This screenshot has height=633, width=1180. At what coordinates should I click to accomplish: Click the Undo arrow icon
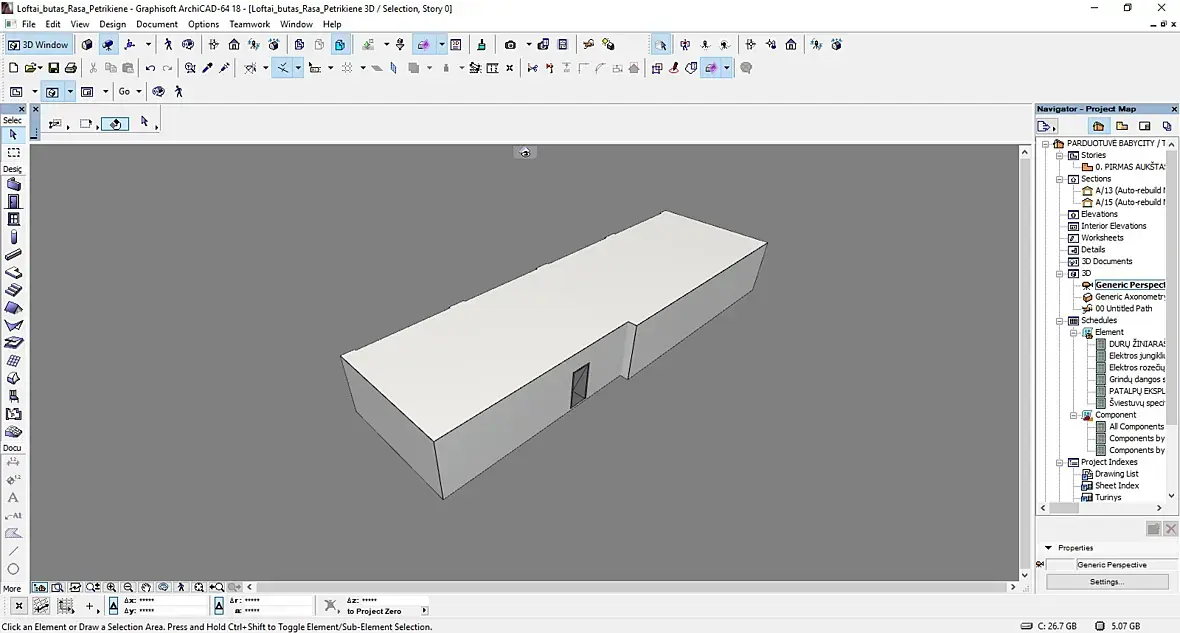coord(151,68)
